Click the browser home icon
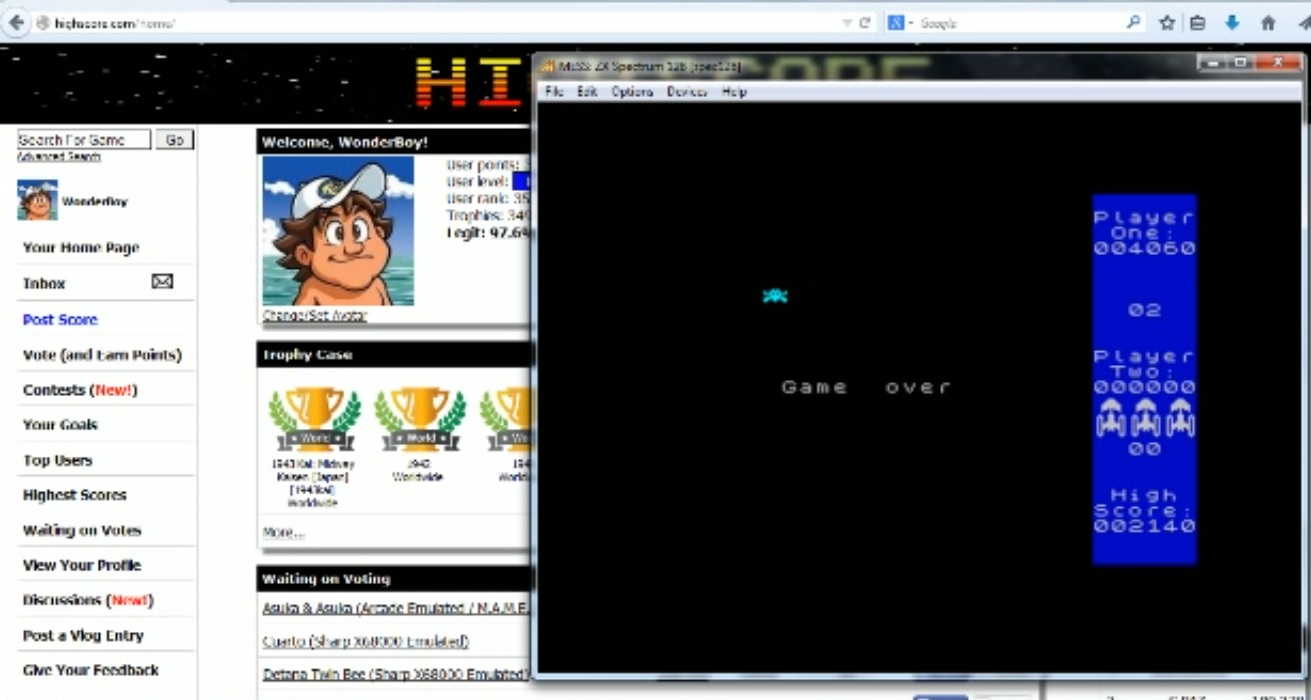Viewport: 1311px width, 700px height. point(1268,22)
